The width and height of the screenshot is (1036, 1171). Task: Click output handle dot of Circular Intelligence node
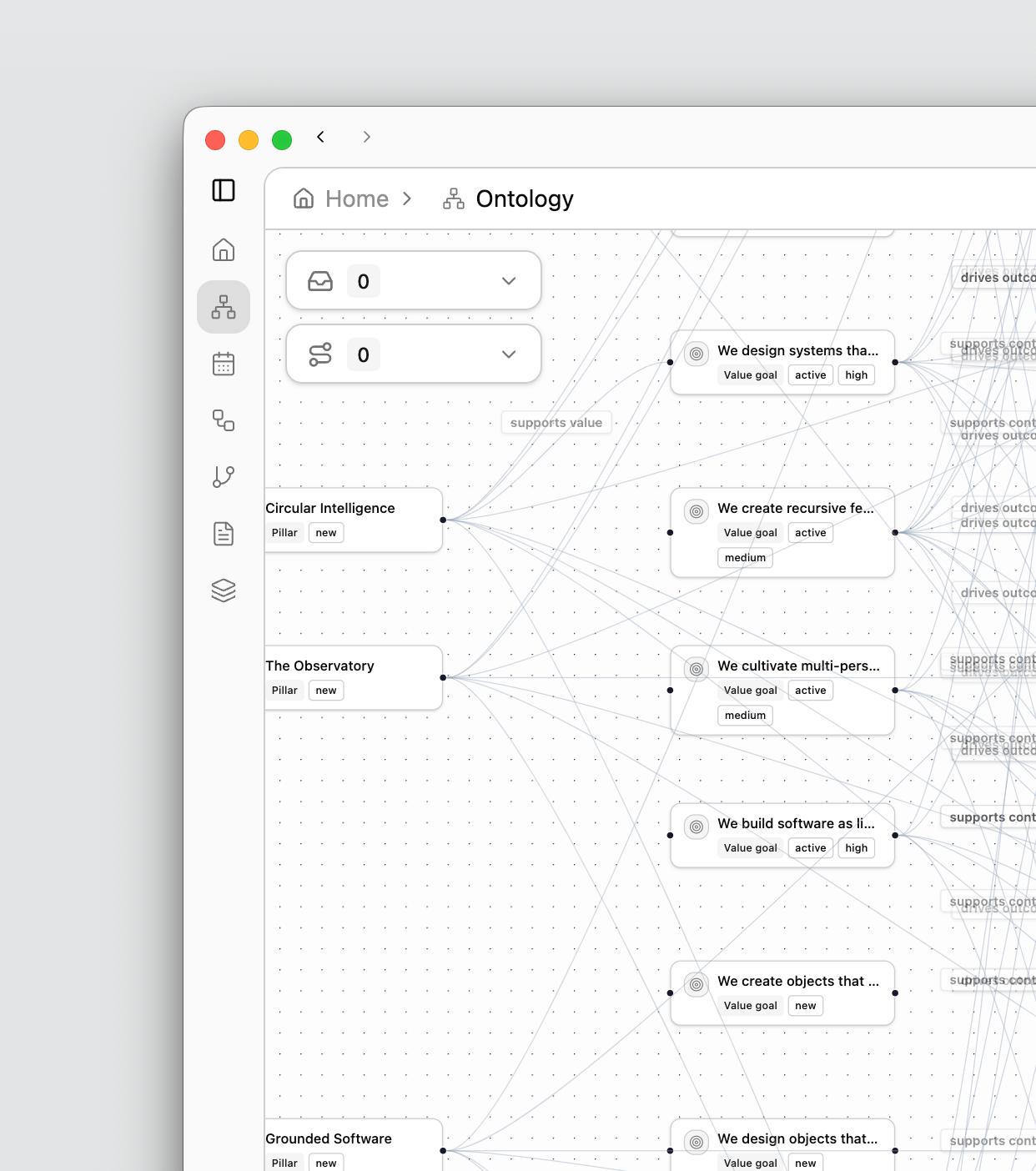tap(443, 520)
